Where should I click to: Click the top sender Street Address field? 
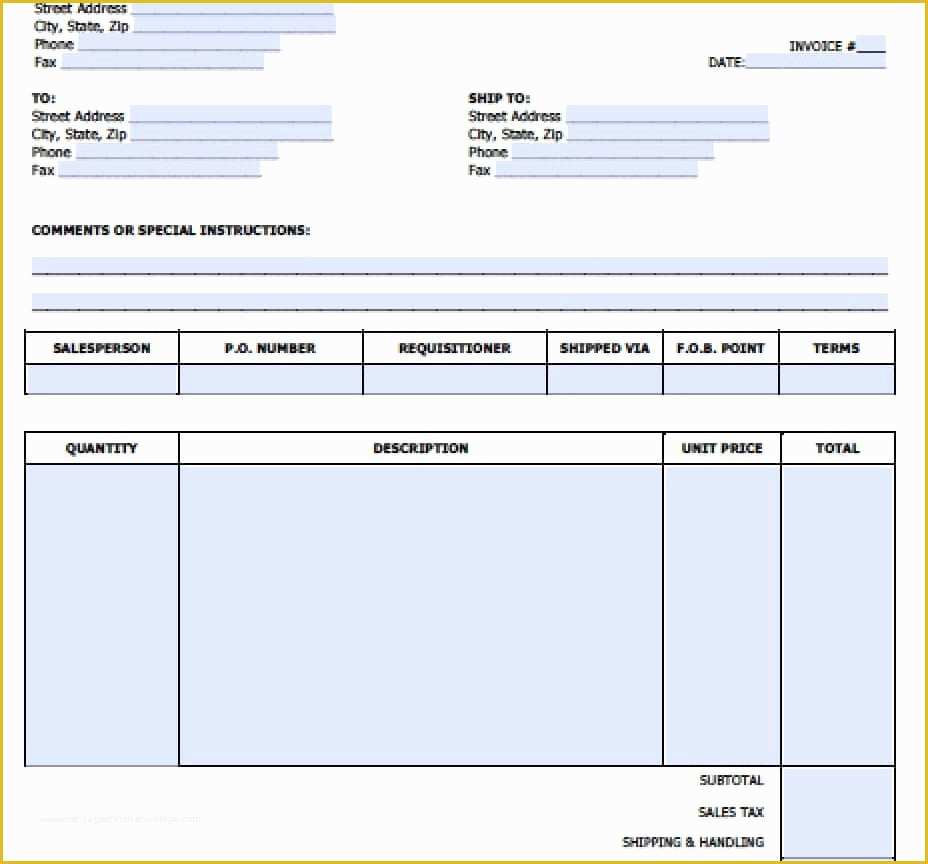[232, 8]
